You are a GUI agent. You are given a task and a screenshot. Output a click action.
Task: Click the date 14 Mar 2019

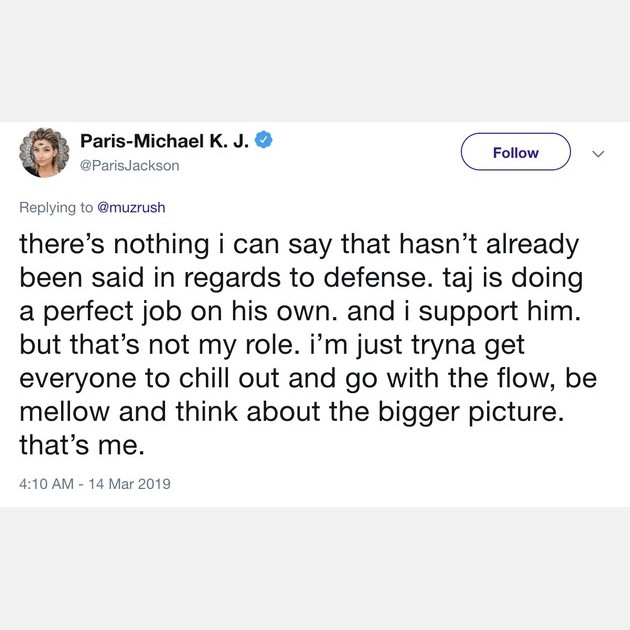point(129,484)
